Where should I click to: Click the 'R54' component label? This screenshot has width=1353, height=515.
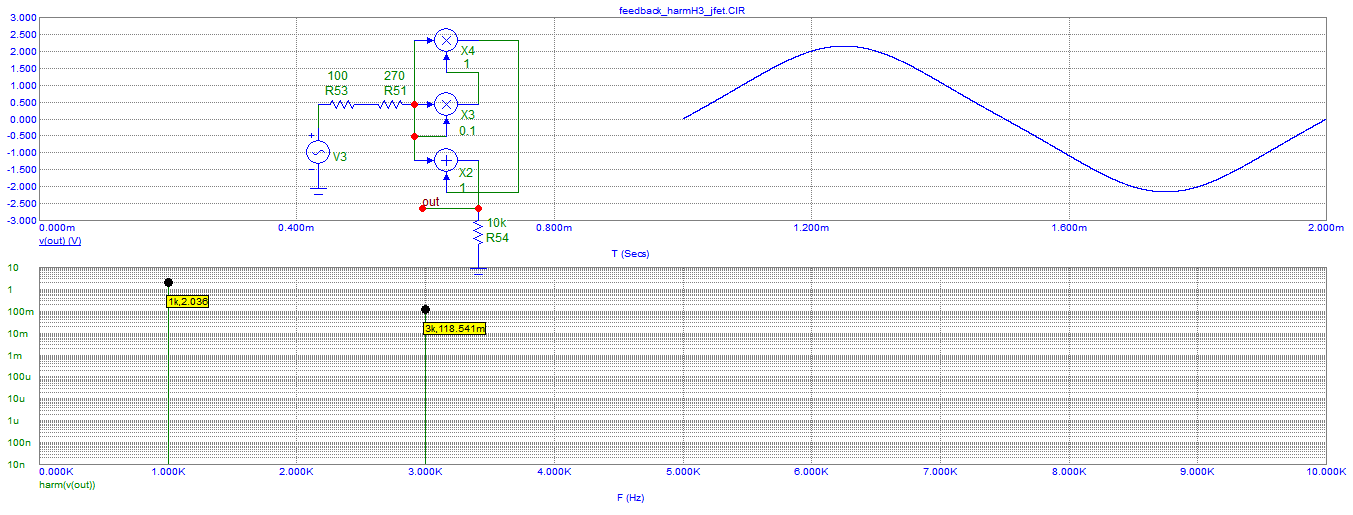[498, 238]
